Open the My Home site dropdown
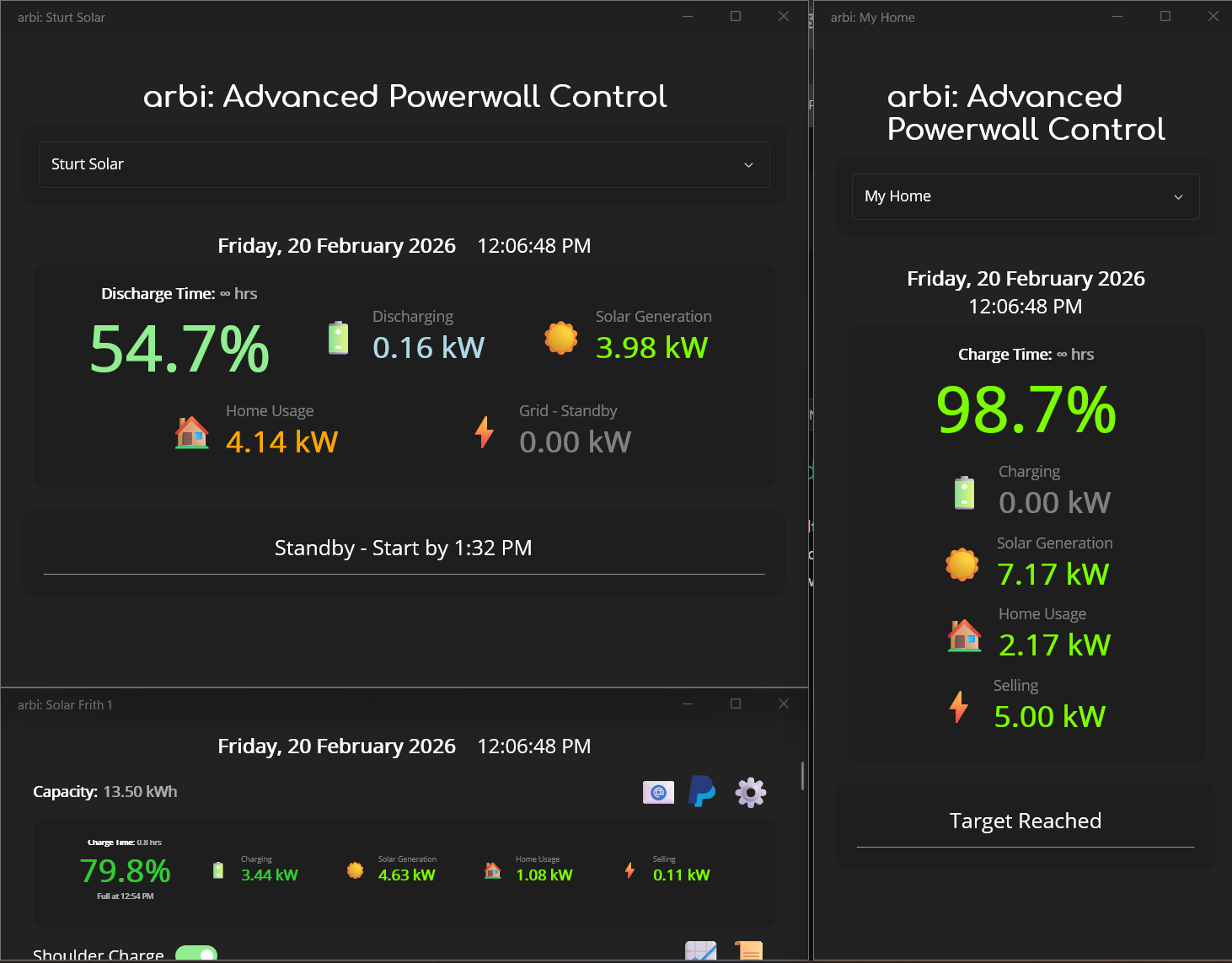The width and height of the screenshot is (1232, 963). click(1026, 196)
